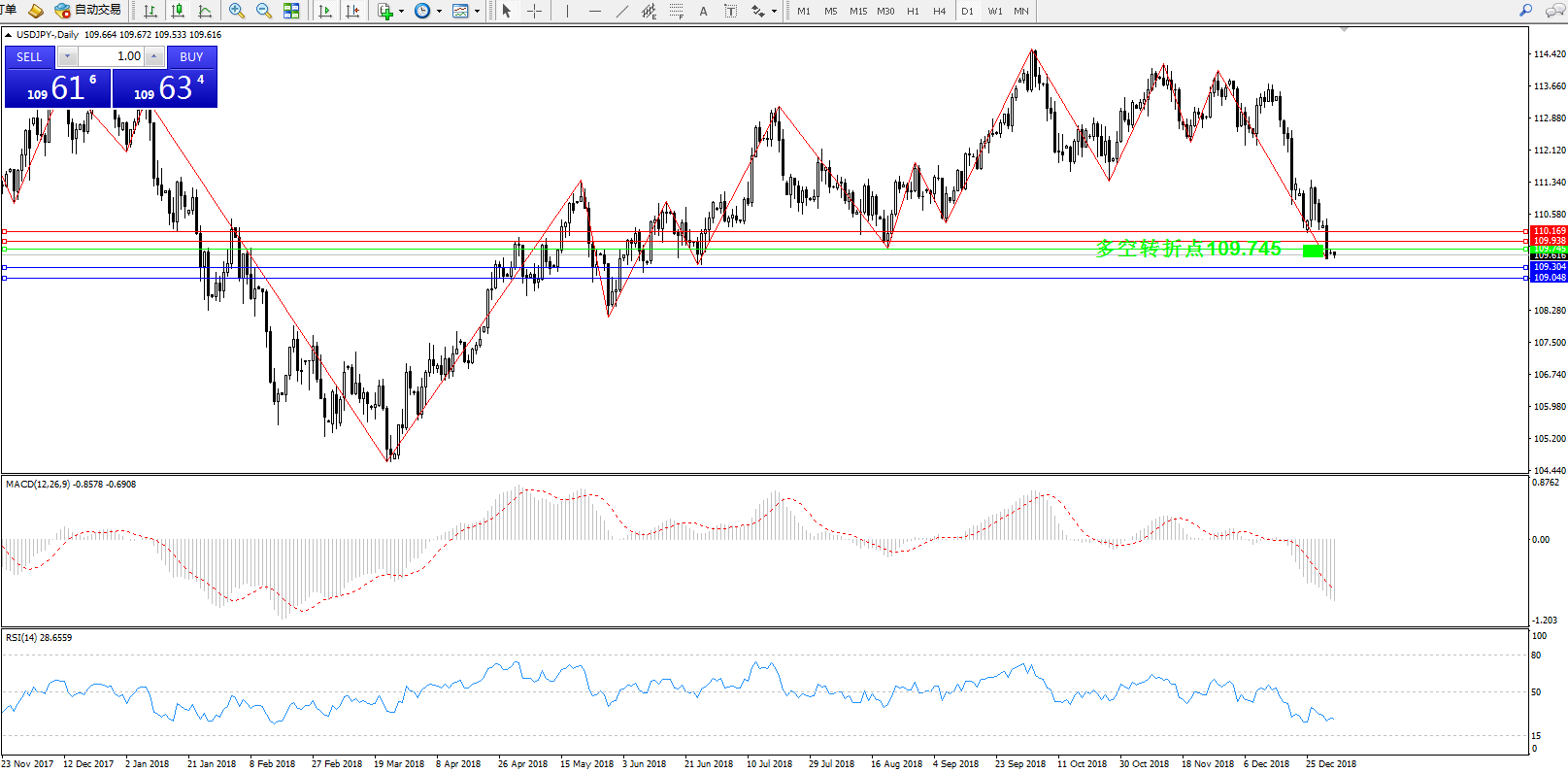Click the Zoom In magnifier icon
1568x773 pixels.
click(x=236, y=11)
